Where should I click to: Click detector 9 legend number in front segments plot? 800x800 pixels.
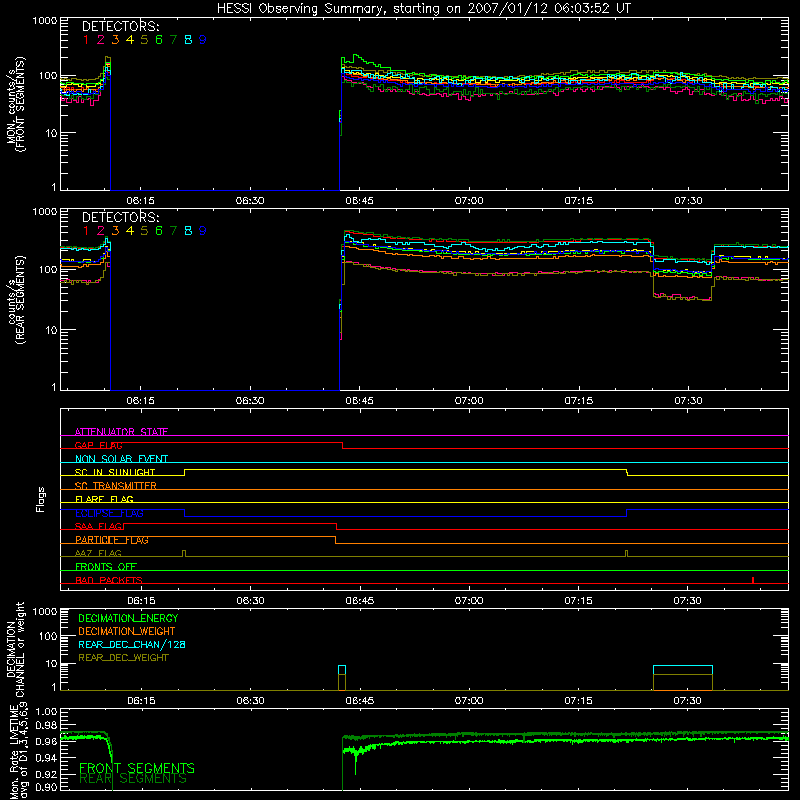tap(203, 40)
